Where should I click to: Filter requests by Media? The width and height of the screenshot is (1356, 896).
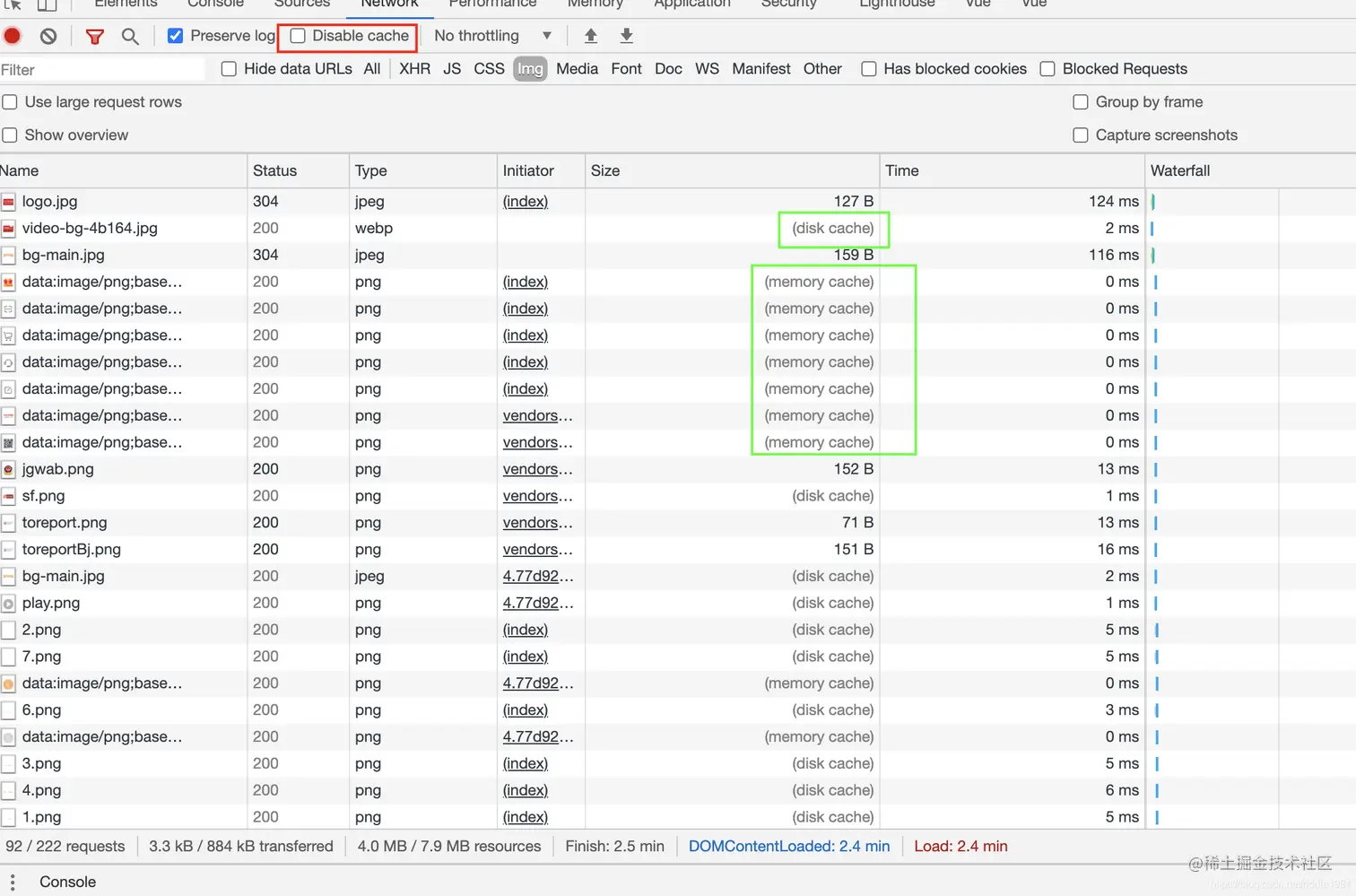tap(577, 69)
